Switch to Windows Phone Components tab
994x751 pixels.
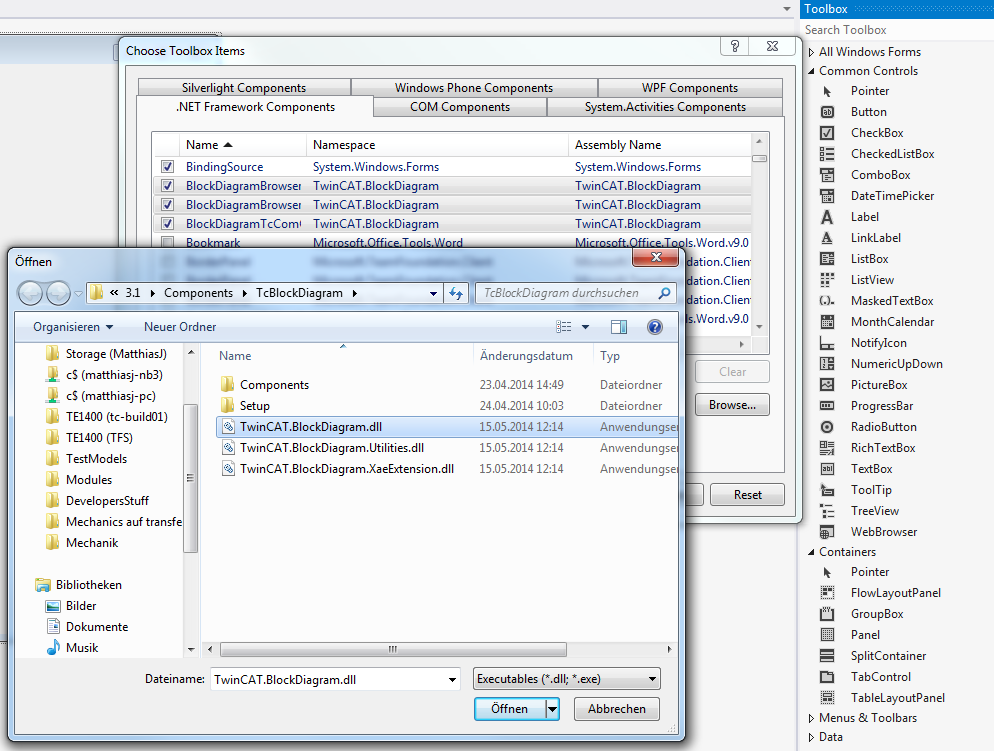474,87
